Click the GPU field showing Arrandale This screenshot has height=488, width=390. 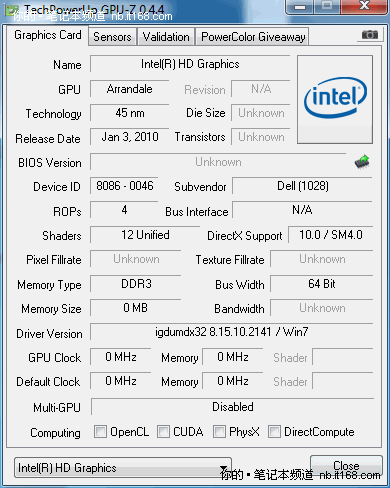[130, 89]
